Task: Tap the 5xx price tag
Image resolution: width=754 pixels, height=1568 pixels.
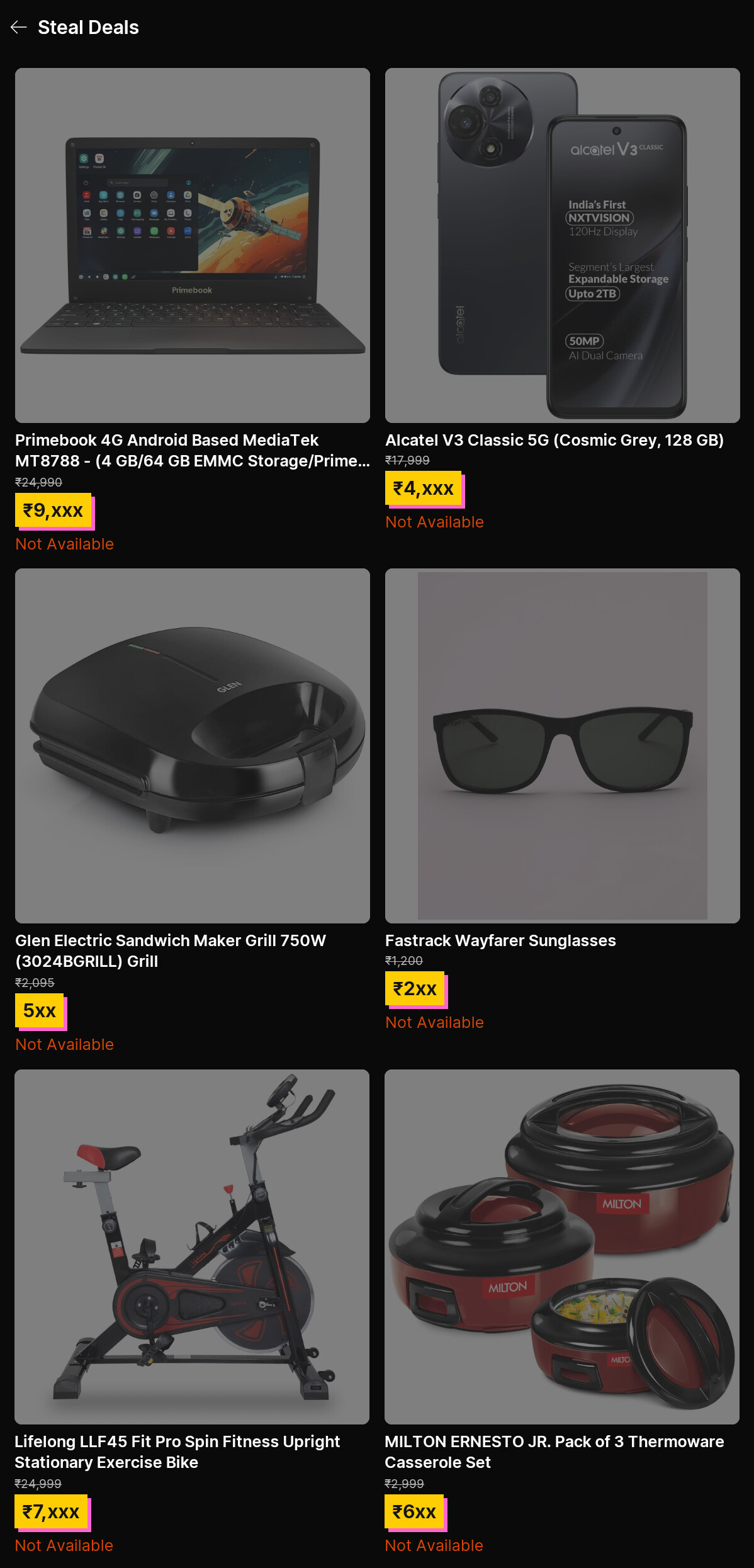Action: tap(40, 1011)
